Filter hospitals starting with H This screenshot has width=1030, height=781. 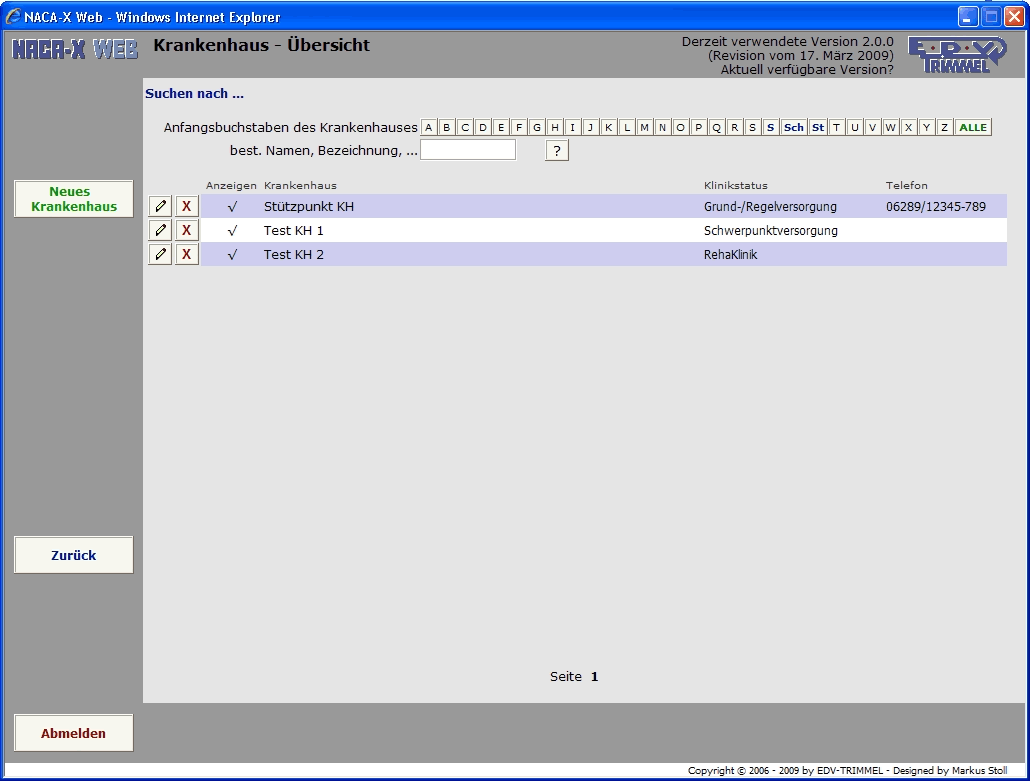pyautogui.click(x=555, y=127)
